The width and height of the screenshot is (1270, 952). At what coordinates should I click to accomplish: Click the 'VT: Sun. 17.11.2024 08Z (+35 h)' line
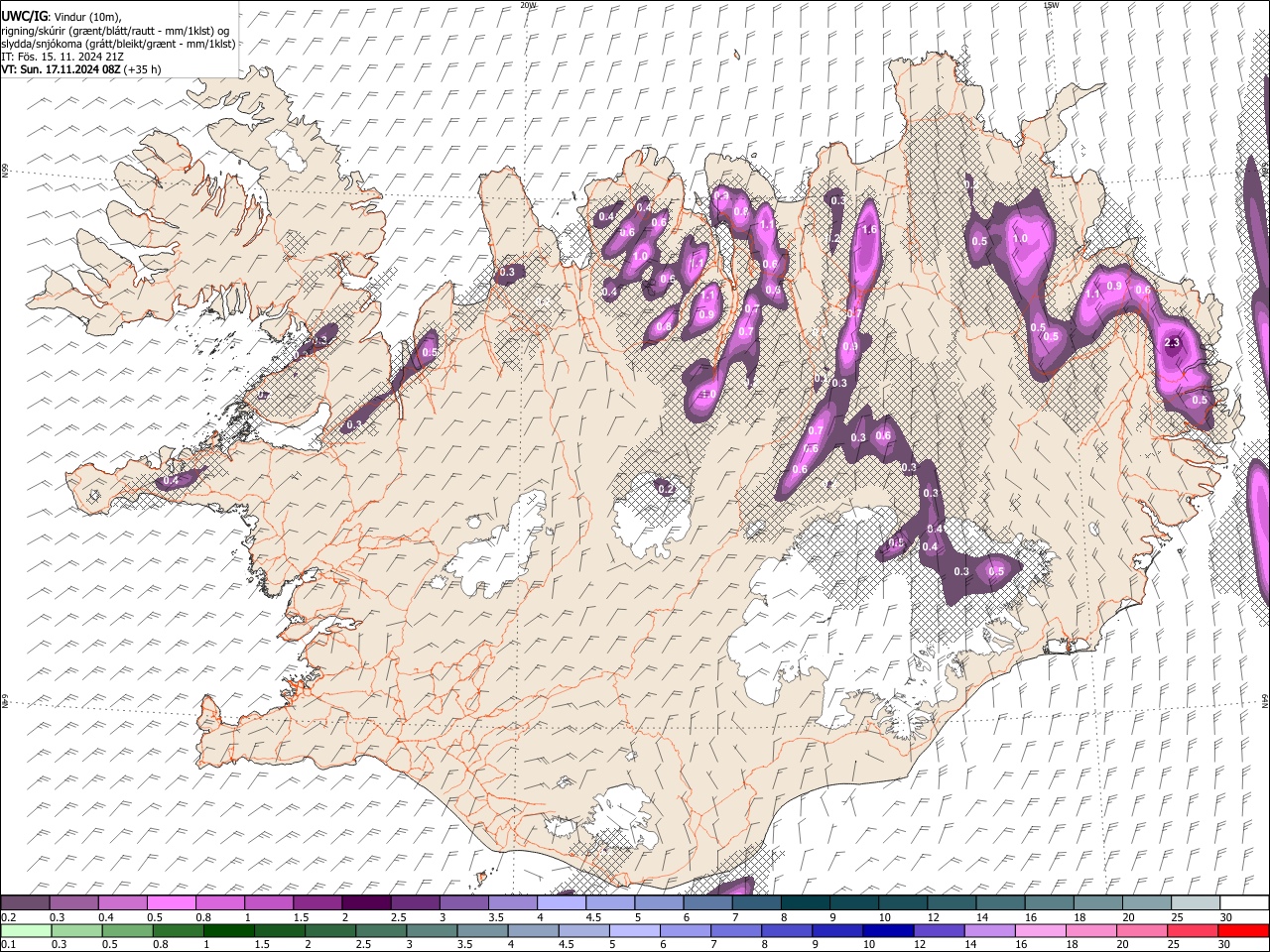tap(81, 69)
